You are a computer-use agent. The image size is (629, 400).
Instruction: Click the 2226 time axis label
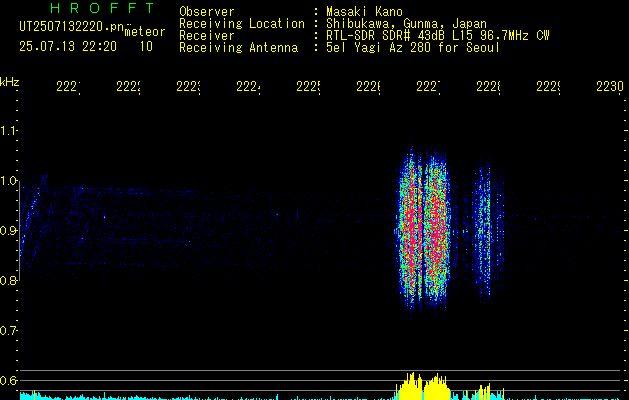pos(369,87)
